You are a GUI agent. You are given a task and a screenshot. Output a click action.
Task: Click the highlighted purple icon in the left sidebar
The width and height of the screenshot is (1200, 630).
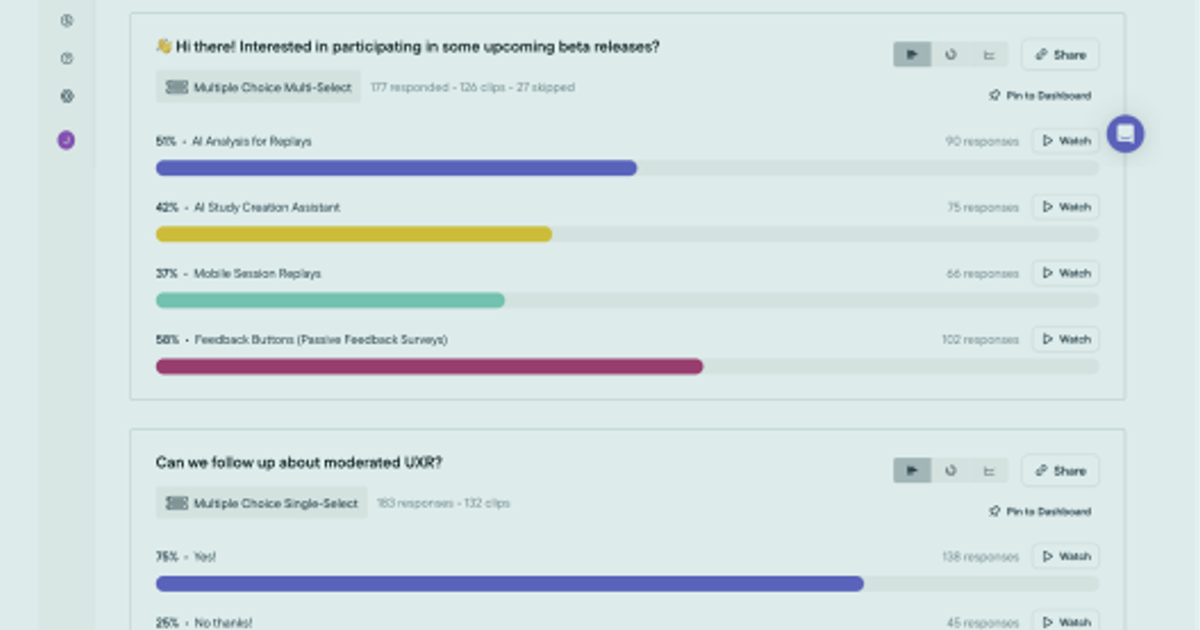pos(66,141)
